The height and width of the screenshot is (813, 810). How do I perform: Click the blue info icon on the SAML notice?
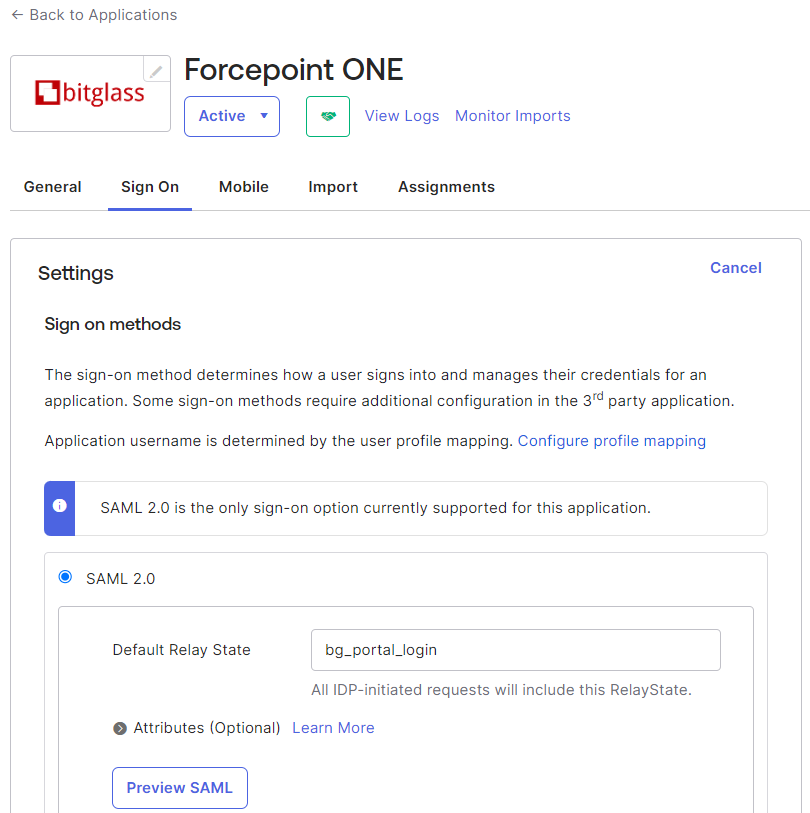[60, 508]
